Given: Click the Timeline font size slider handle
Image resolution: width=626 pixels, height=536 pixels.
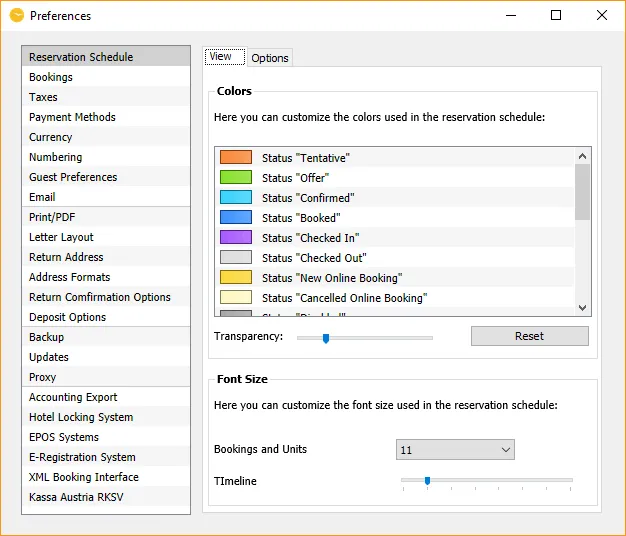Looking at the screenshot, I should coord(427,481).
